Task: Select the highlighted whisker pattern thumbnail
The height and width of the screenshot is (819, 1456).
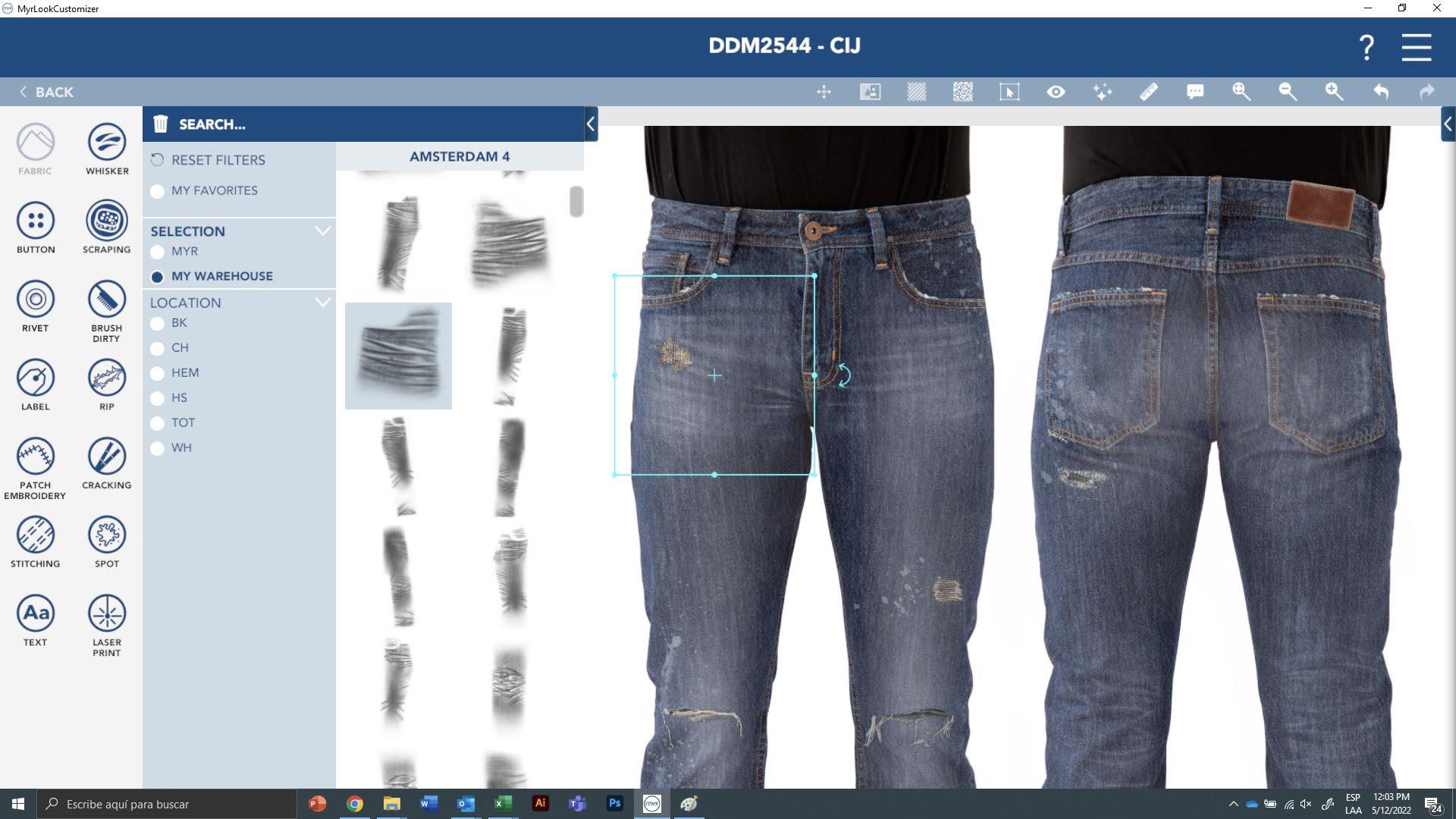Action: [398, 356]
